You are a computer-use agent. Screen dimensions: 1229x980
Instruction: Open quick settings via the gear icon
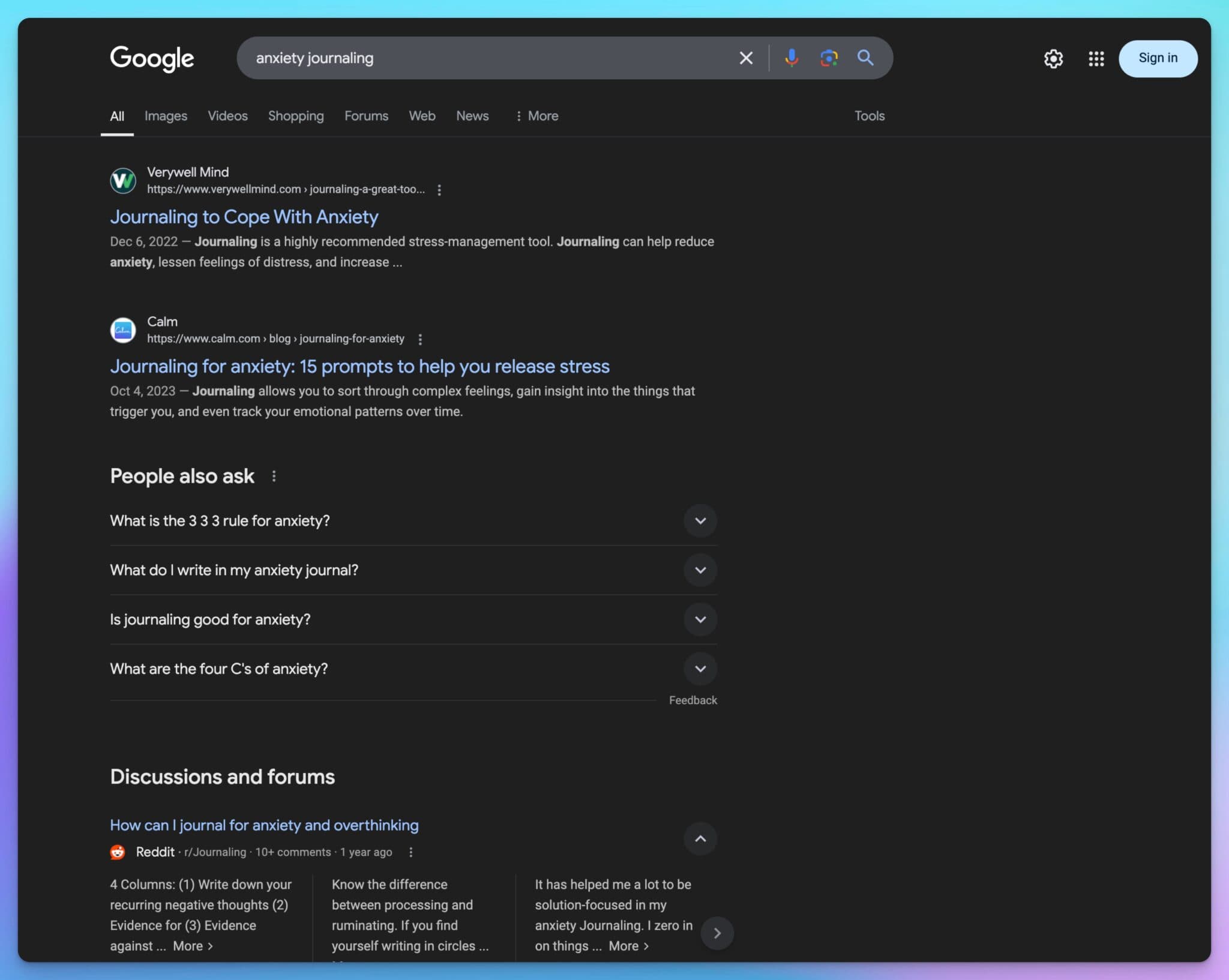coord(1054,58)
